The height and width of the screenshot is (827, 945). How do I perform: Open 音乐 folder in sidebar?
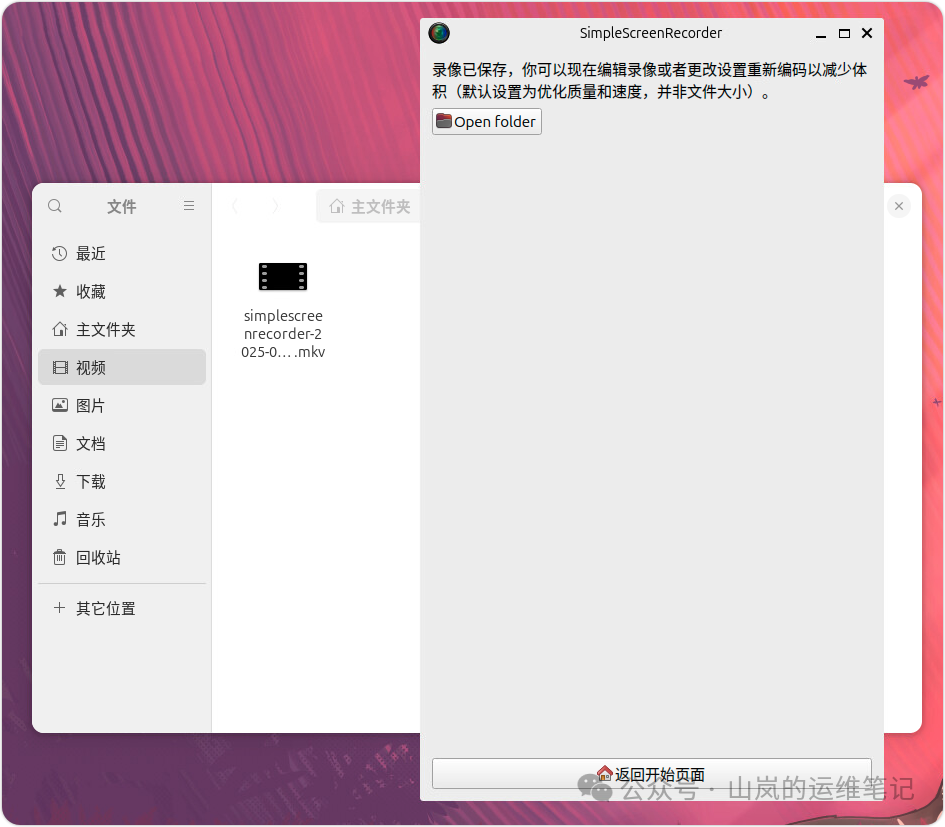coord(122,520)
